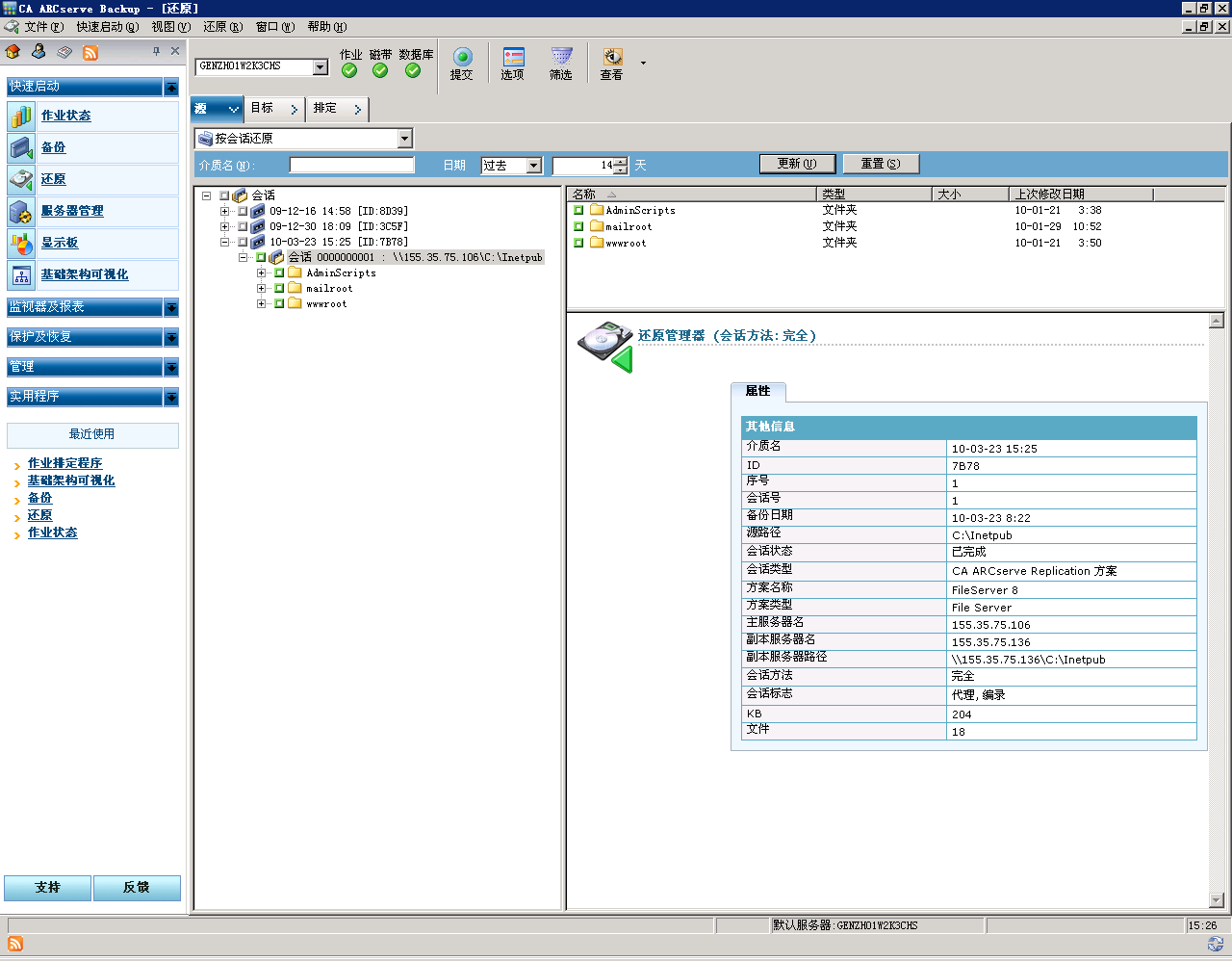This screenshot has height=961, width=1232.
Task: Collapse the Quick Start (快速启动) panel
Action: point(171,88)
